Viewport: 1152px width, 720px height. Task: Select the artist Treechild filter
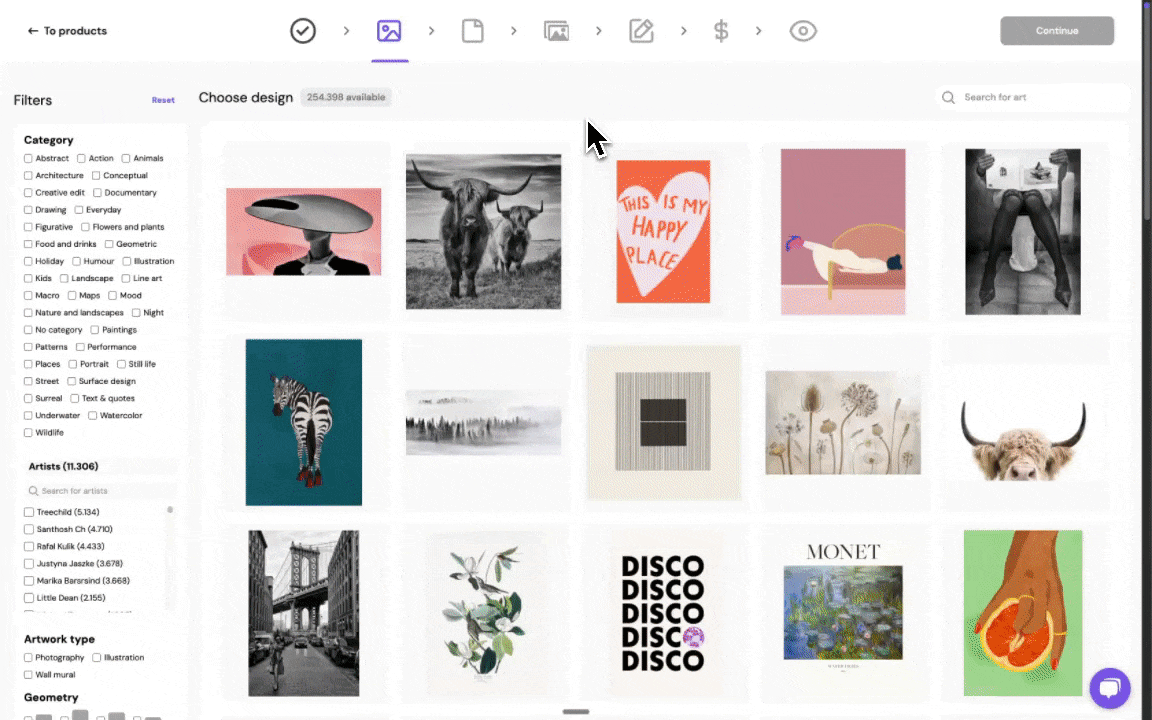(29, 511)
